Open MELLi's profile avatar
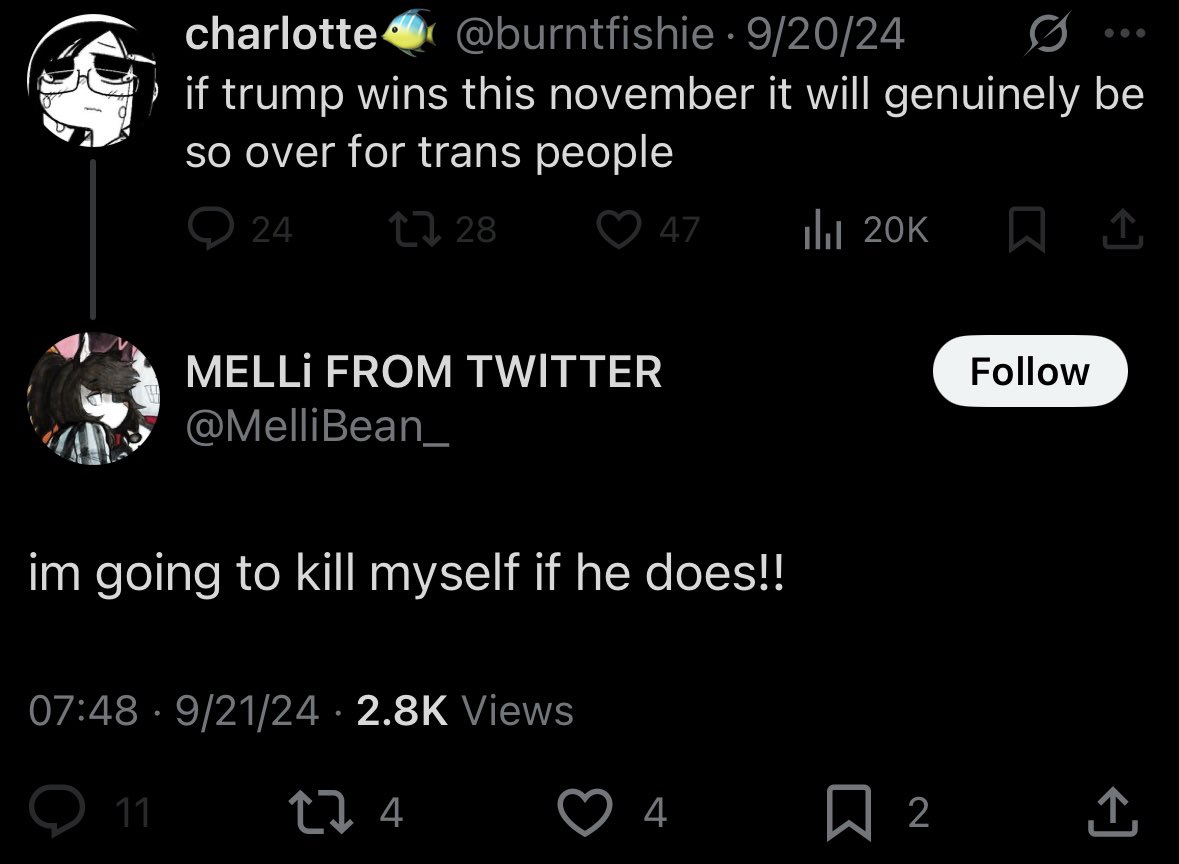The image size is (1179, 864). coord(93,399)
